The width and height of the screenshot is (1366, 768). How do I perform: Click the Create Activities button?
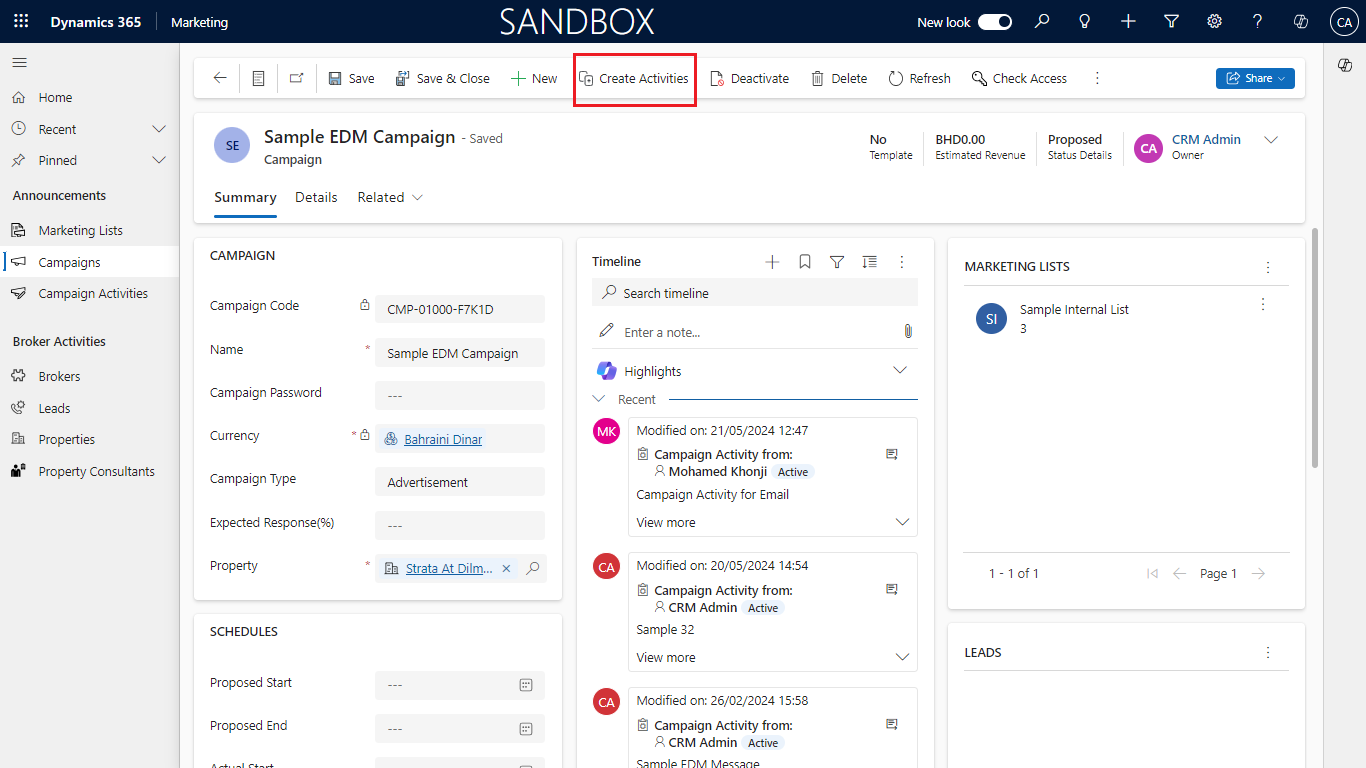point(635,78)
